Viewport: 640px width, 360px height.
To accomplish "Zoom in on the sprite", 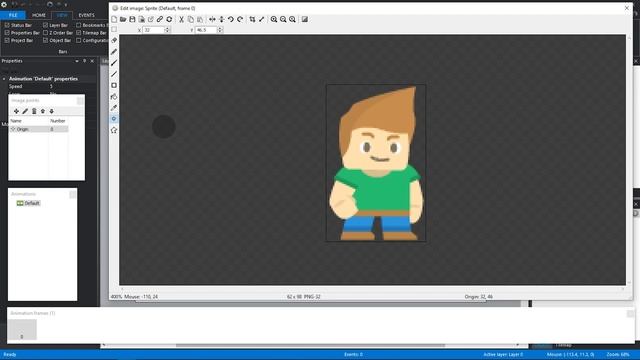I will click(274, 19).
